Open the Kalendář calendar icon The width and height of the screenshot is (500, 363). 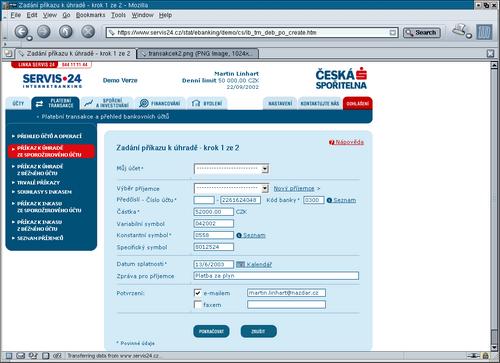pyautogui.click(x=240, y=264)
